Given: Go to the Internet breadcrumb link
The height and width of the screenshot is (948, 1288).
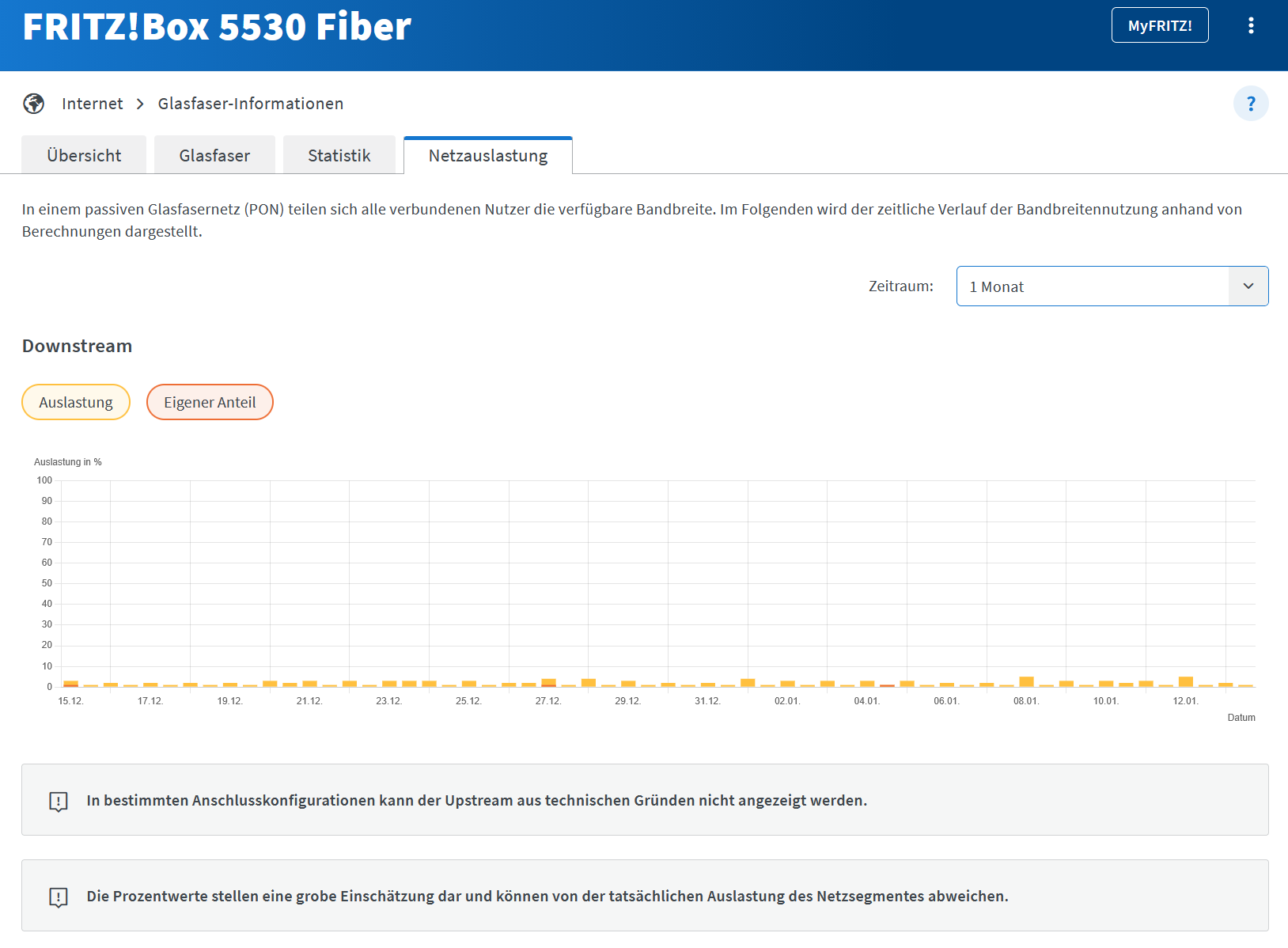Looking at the screenshot, I should point(93,104).
